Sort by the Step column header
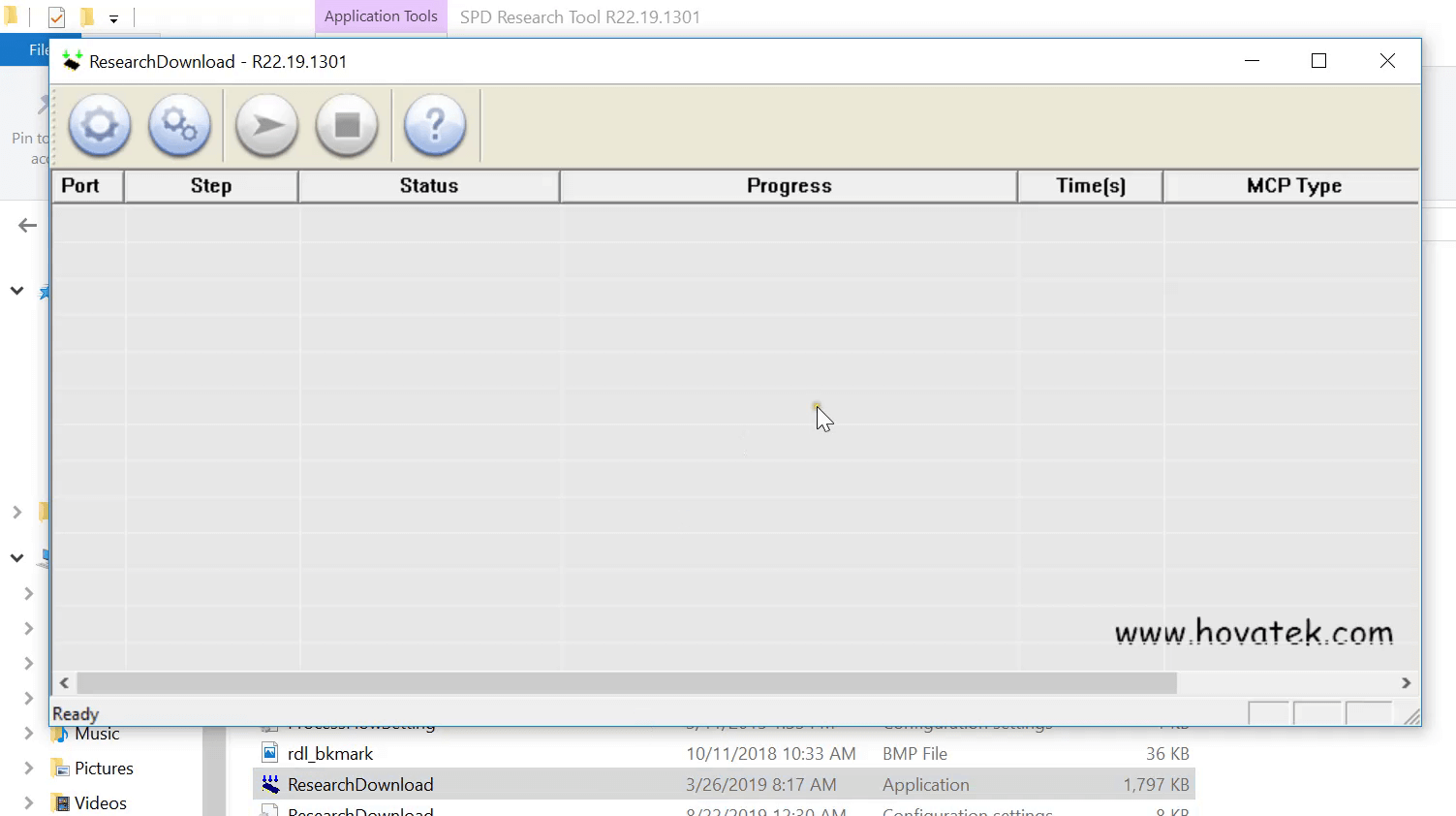Viewport: 1456px width, 816px height. tap(211, 186)
